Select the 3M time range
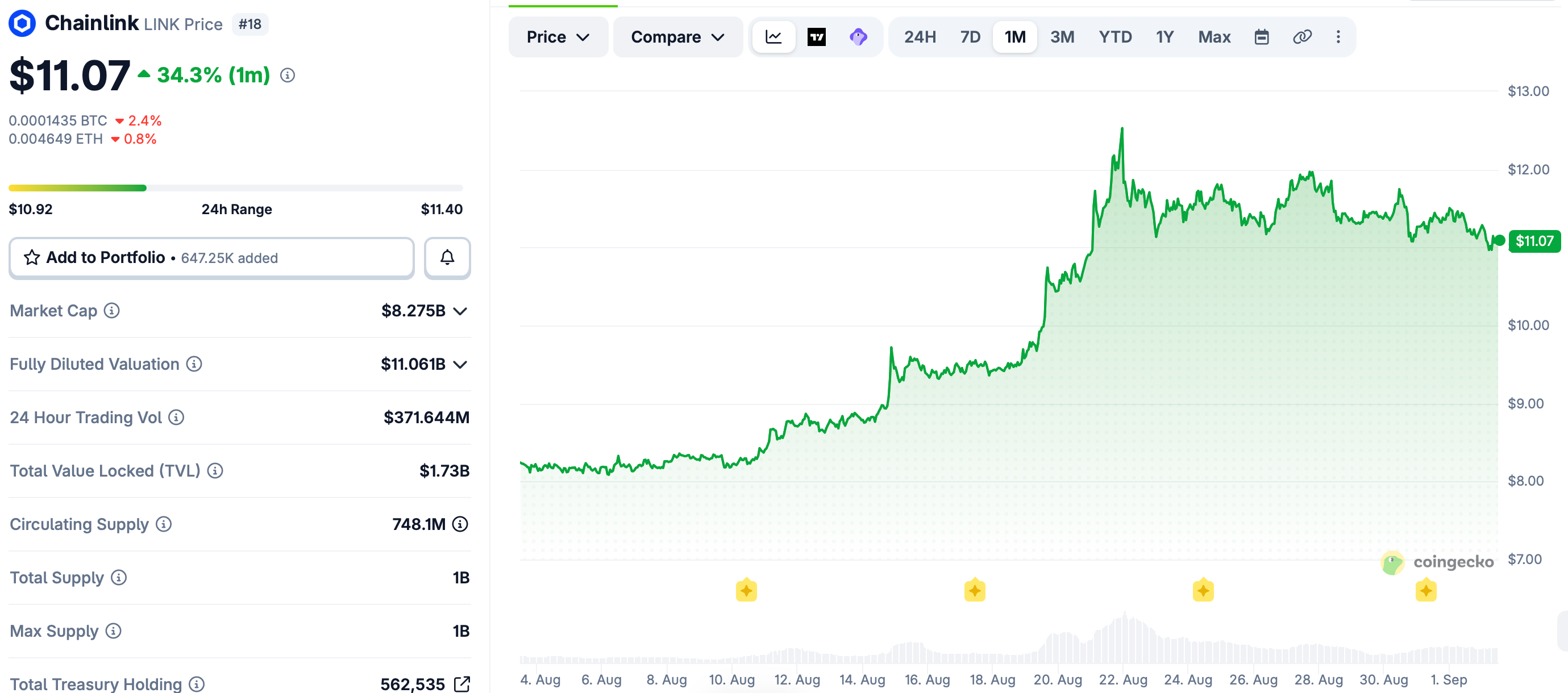 coord(1062,37)
